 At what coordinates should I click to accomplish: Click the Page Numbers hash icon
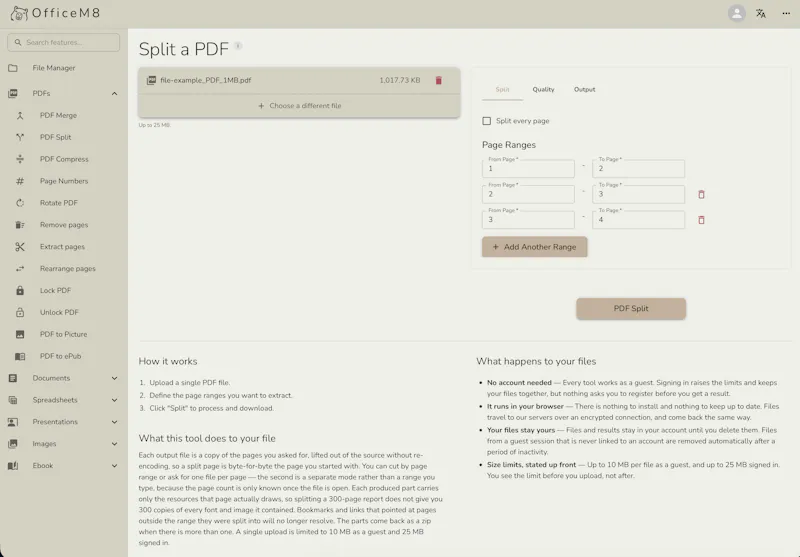click(20, 181)
